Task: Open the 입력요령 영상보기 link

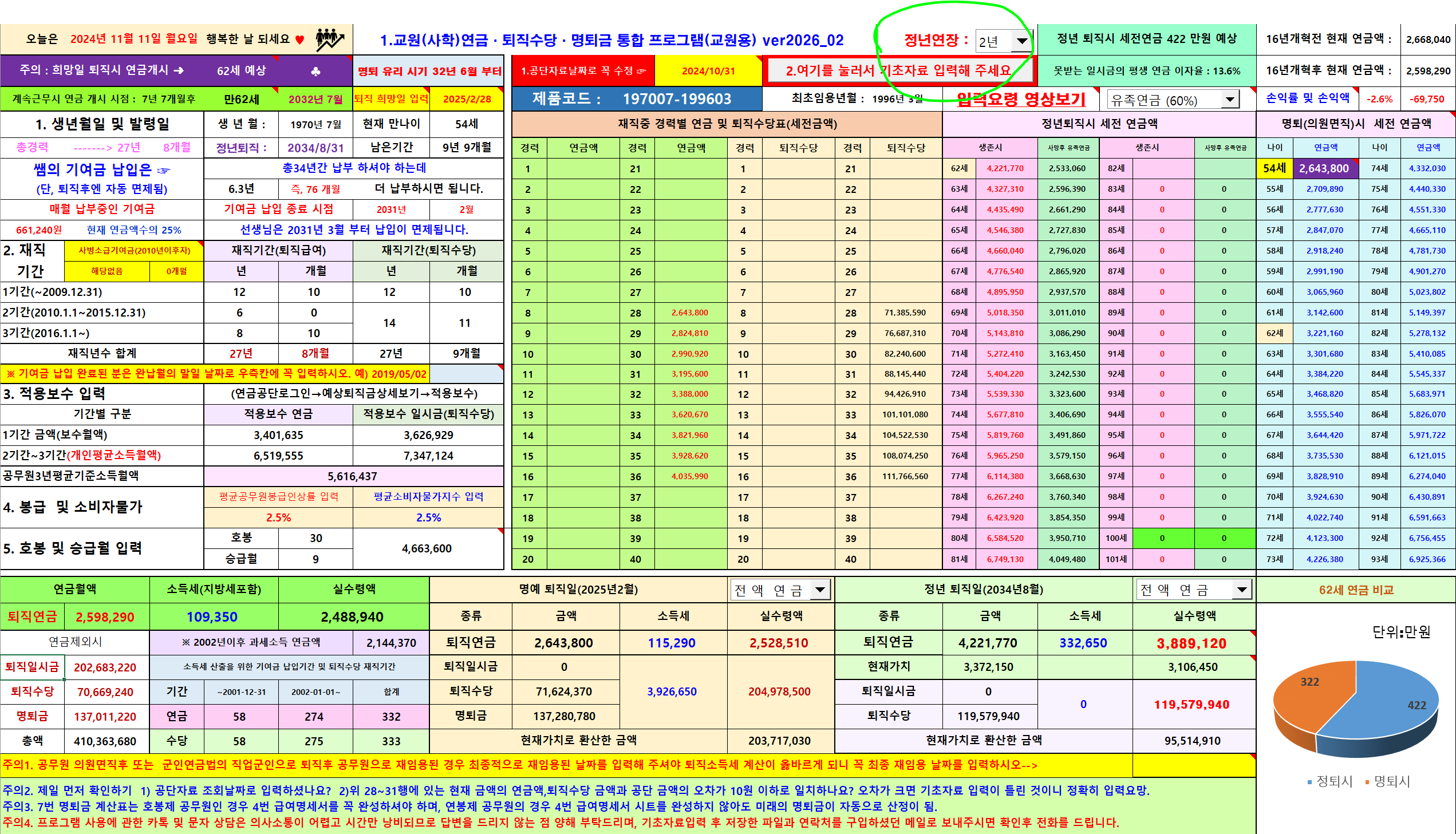Action: (x=1021, y=100)
